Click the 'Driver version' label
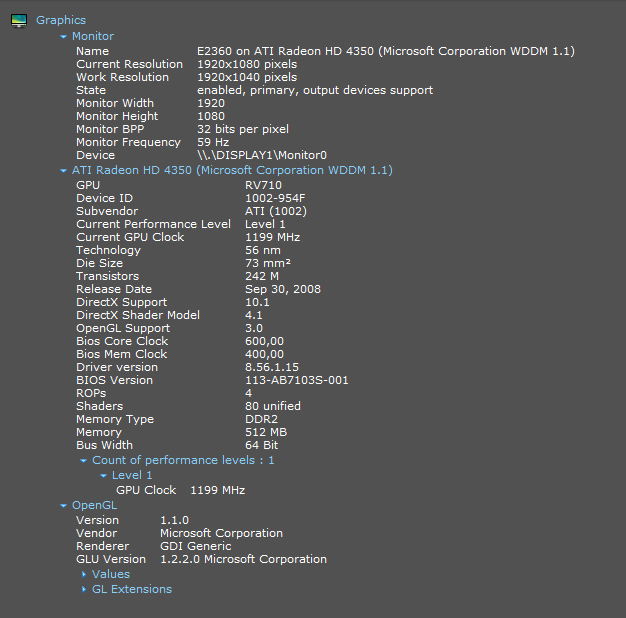Viewport: 626px width, 618px height. click(x=117, y=367)
